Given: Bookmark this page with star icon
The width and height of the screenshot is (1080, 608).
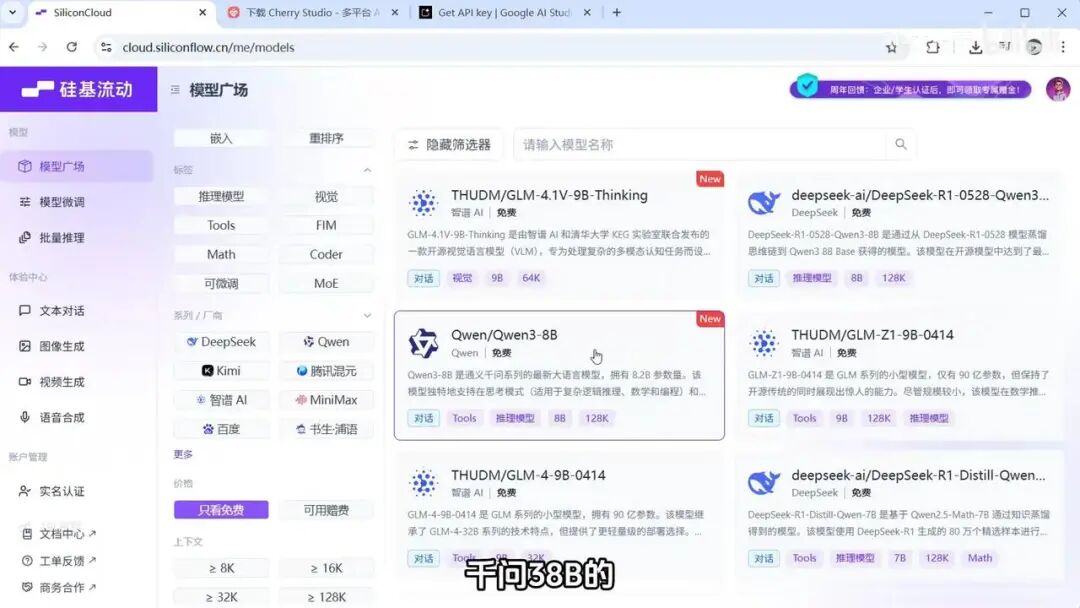Looking at the screenshot, I should 891,47.
